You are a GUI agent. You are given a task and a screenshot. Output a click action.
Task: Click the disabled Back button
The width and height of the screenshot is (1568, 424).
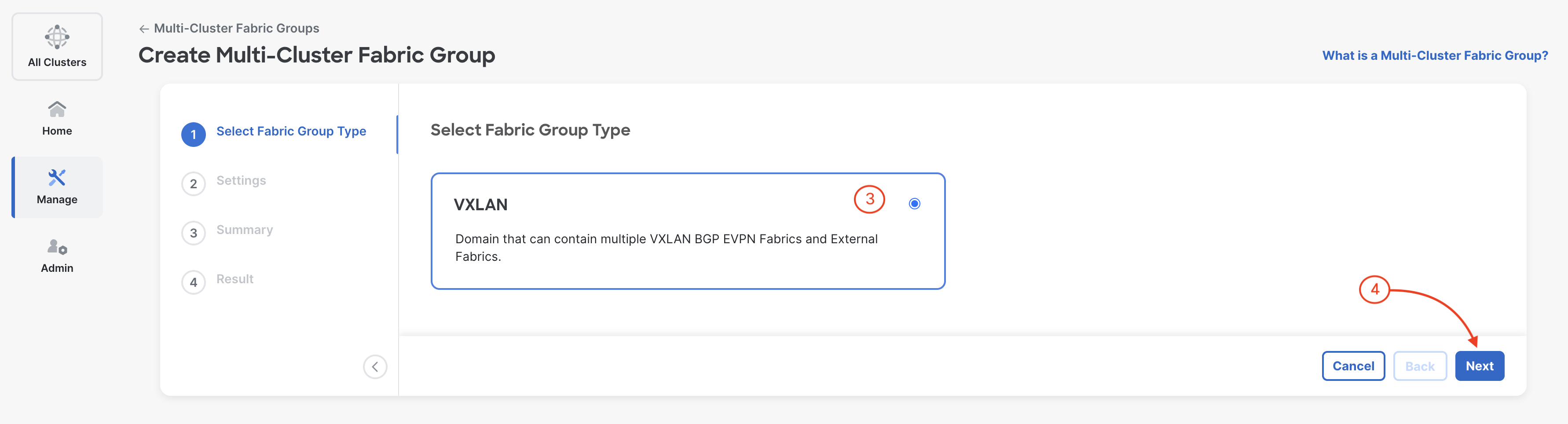point(1419,366)
